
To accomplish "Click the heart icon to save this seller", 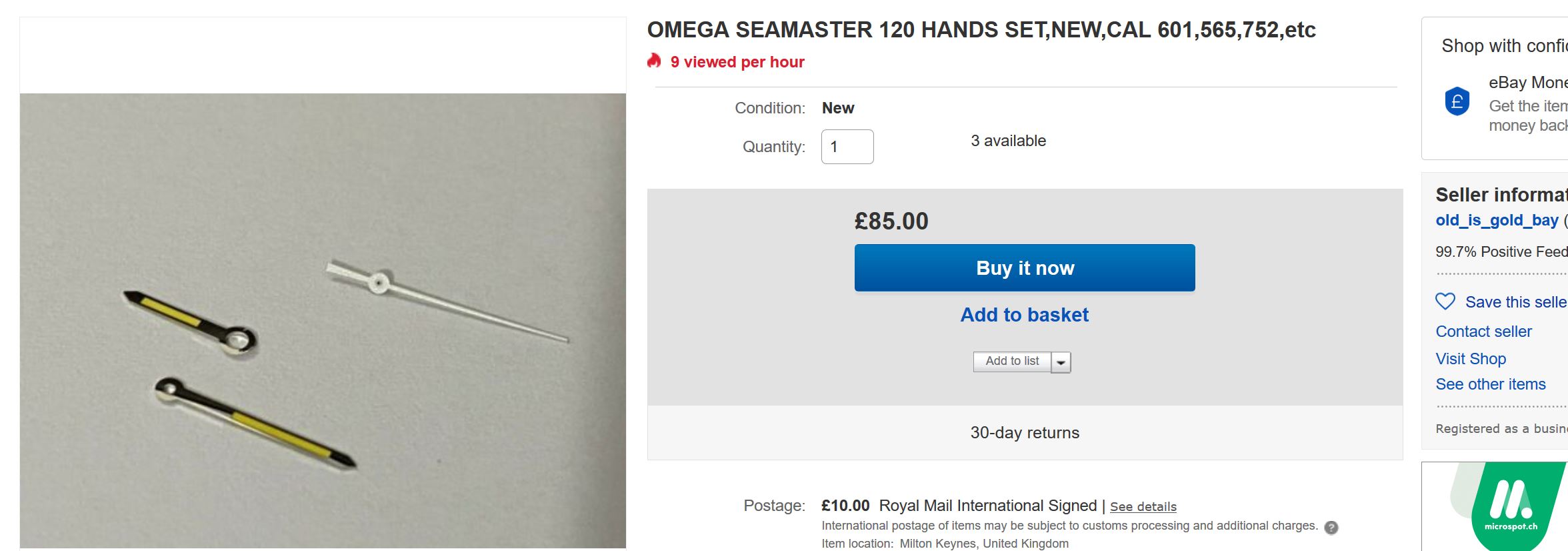I will click(x=1445, y=302).
